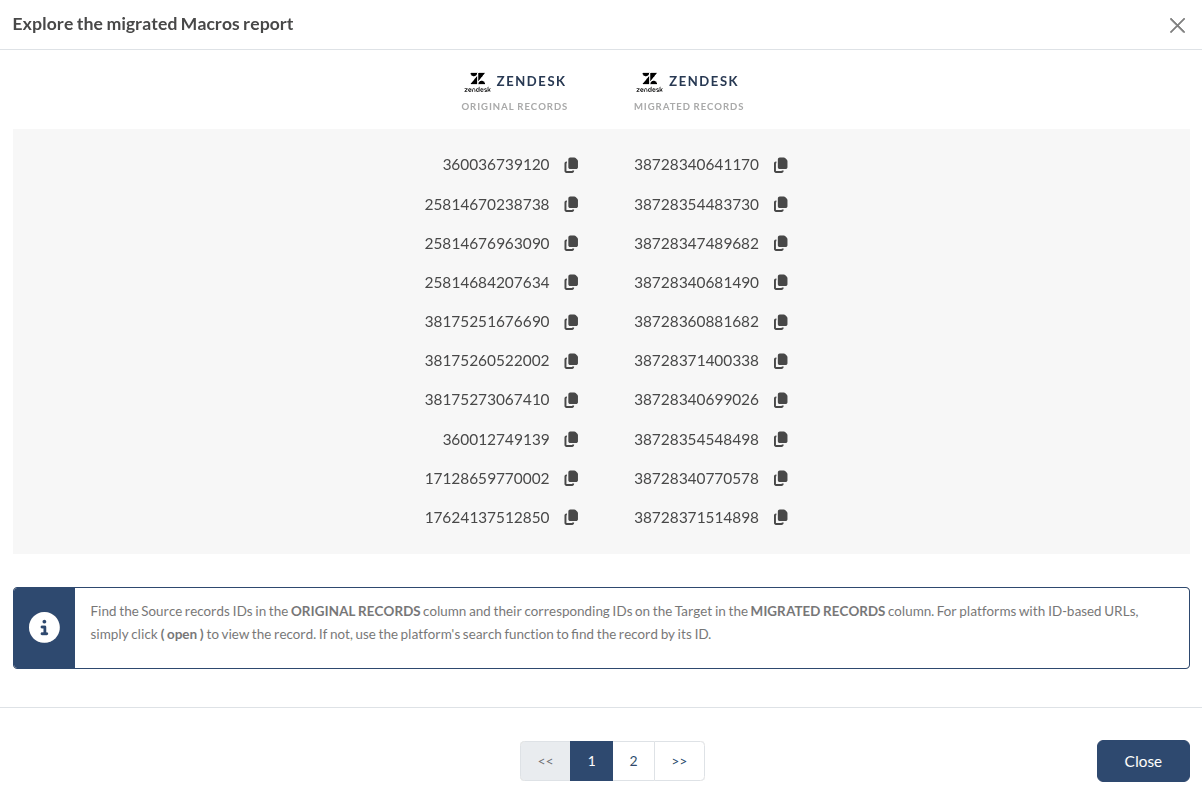Copy migrated record ID 38728340699026

click(781, 400)
